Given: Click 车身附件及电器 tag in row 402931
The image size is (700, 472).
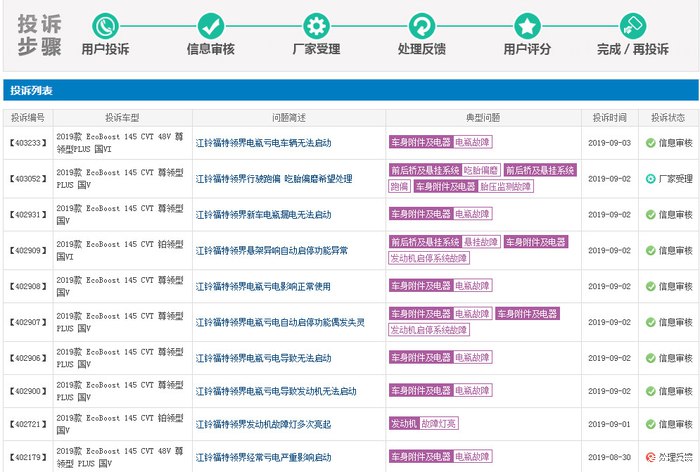Looking at the screenshot, I should pyautogui.click(x=421, y=214).
